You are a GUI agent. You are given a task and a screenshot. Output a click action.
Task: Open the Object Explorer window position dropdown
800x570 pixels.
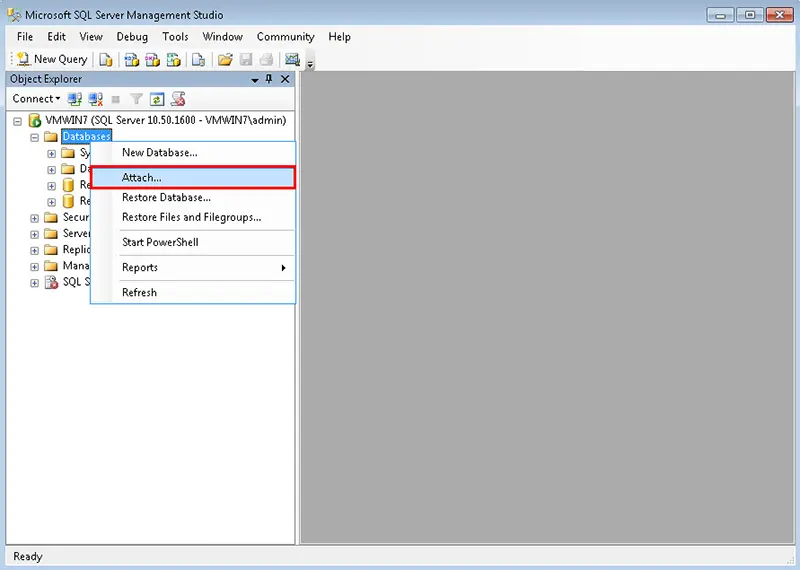255,80
